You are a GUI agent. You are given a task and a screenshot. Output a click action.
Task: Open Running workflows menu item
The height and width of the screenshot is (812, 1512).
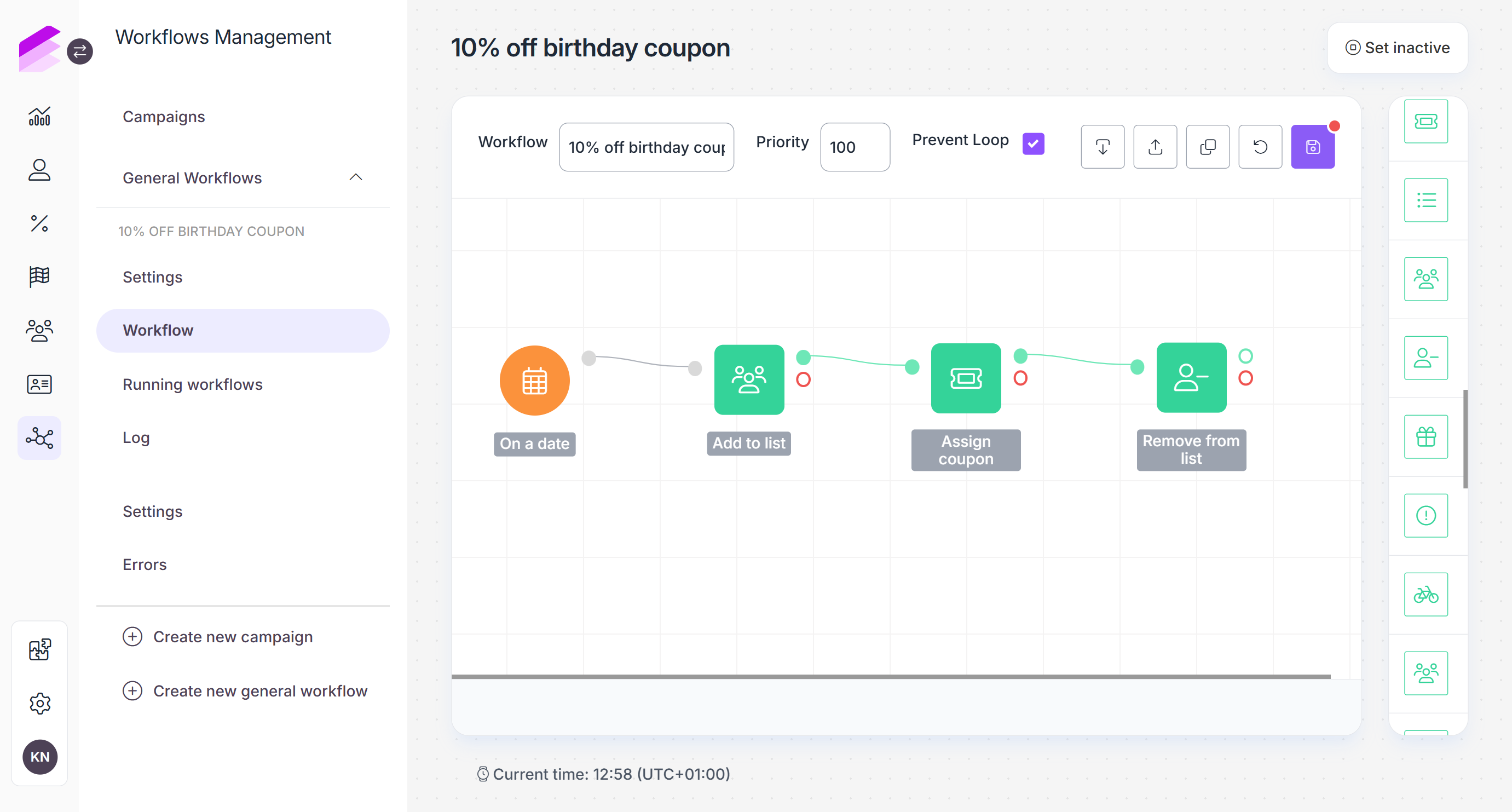(x=193, y=384)
